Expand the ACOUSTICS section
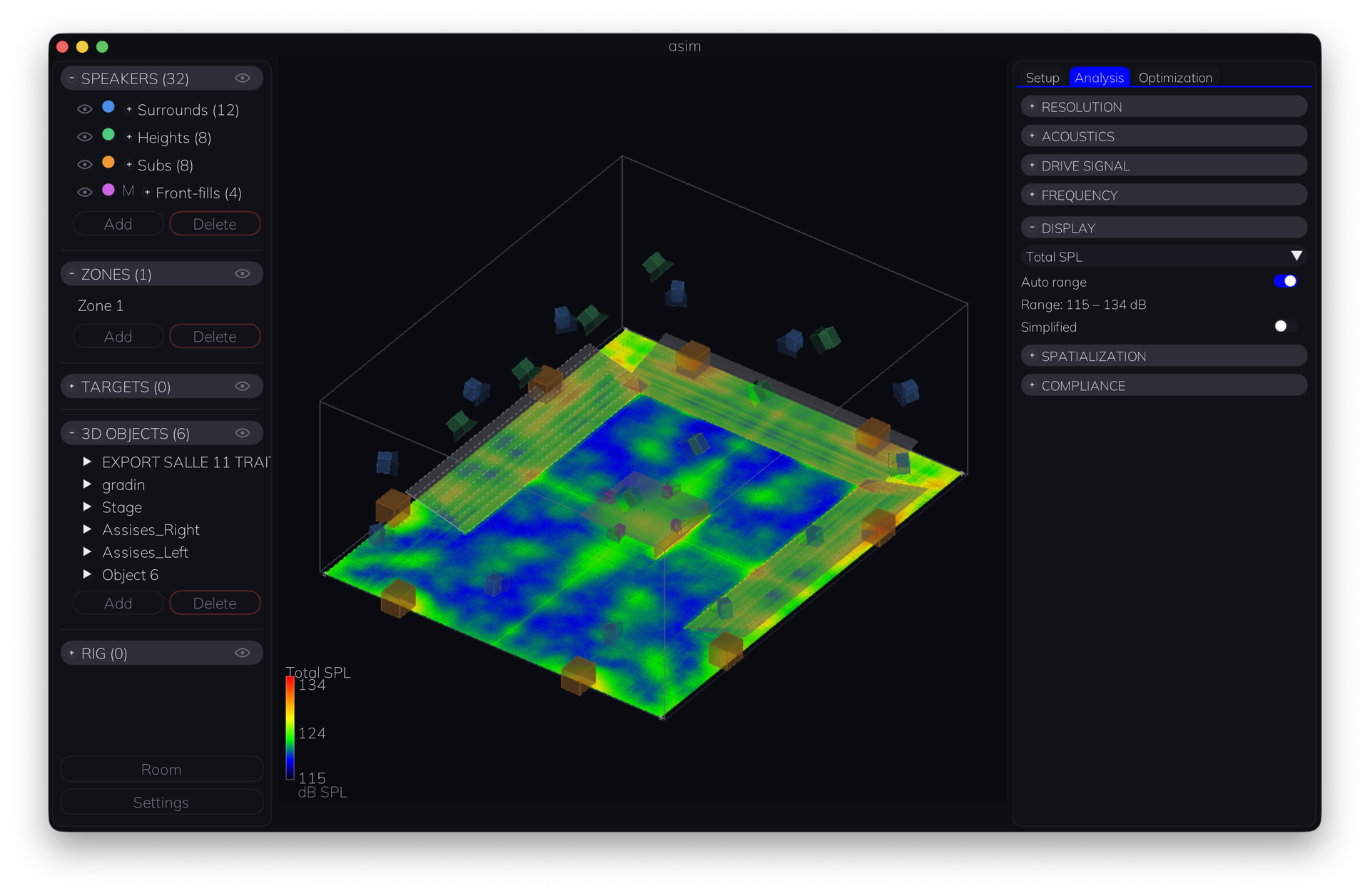The image size is (1370, 896). 1164,136
